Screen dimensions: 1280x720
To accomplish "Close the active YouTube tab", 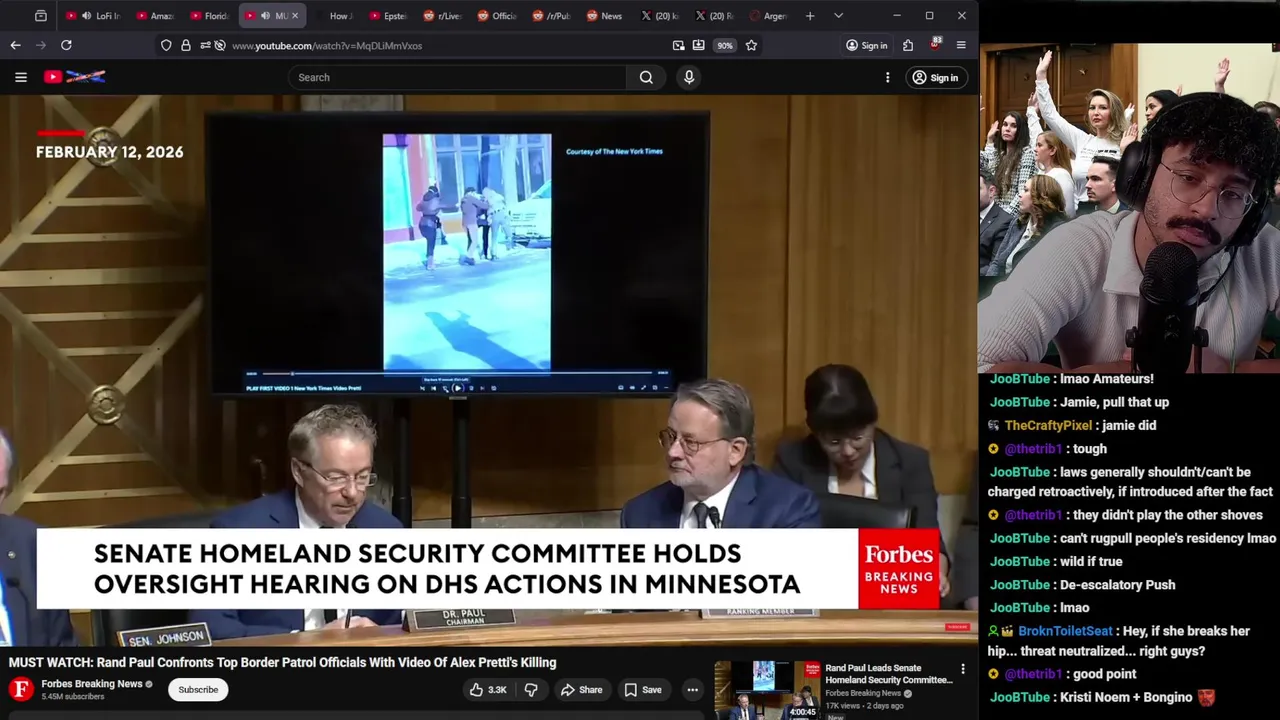I will 294,16.
